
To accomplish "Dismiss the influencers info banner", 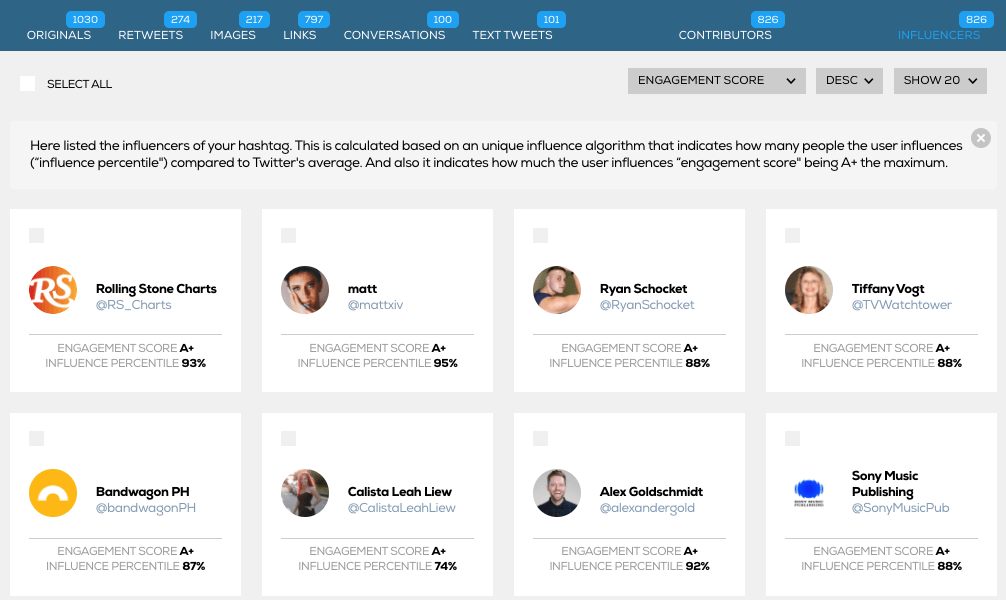I will [980, 138].
